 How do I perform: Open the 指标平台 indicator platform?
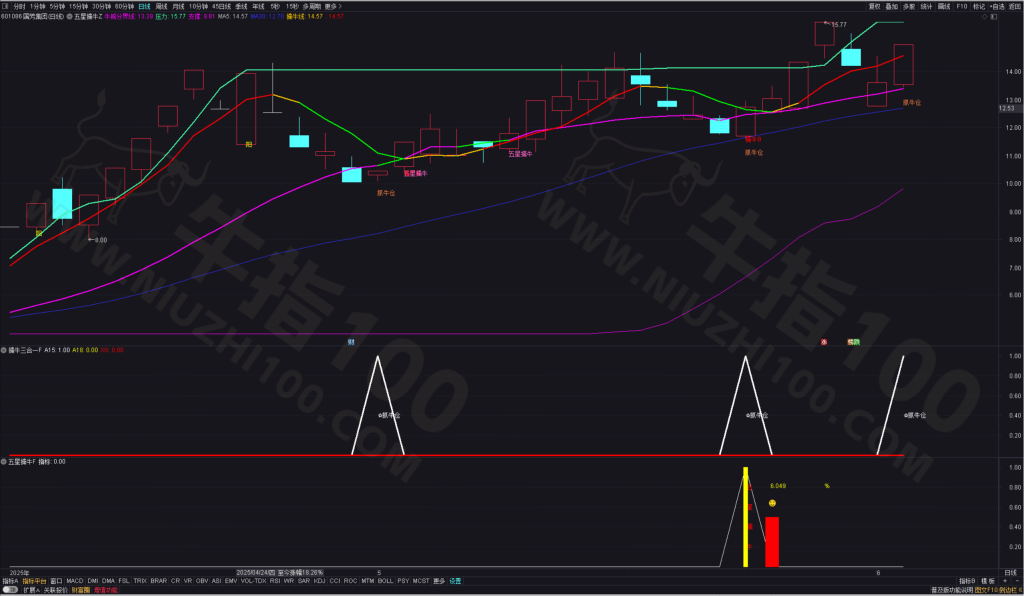(x=35, y=581)
